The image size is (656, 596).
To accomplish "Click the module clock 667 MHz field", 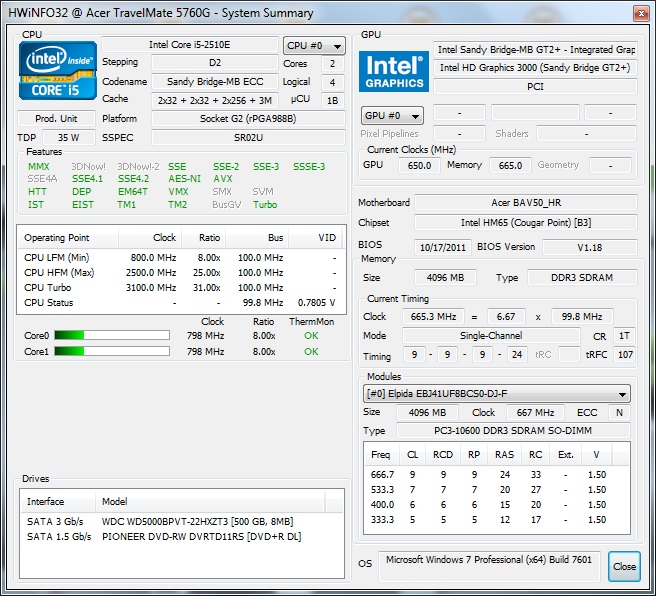I will point(535,413).
